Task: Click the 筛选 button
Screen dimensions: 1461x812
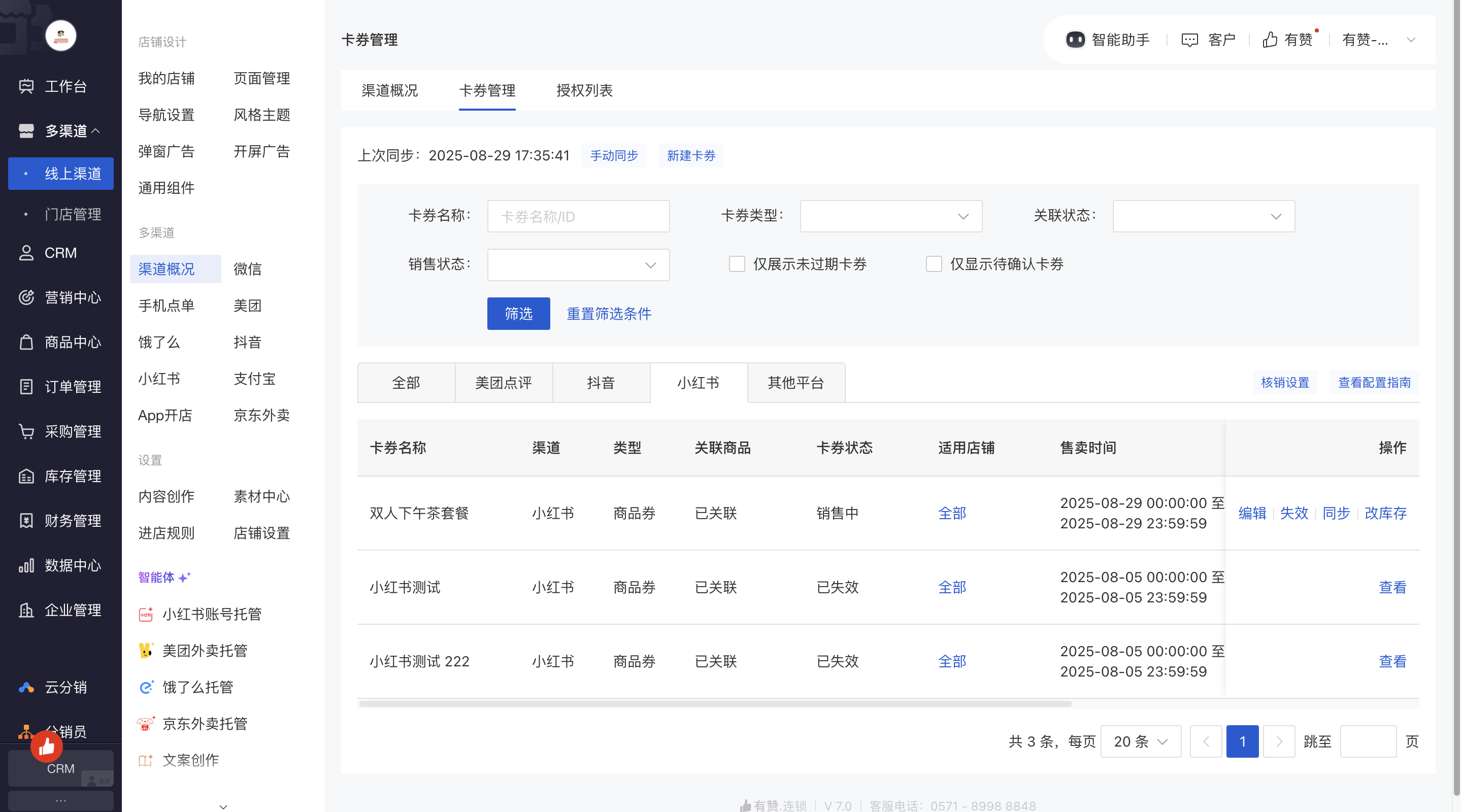Action: coord(518,314)
